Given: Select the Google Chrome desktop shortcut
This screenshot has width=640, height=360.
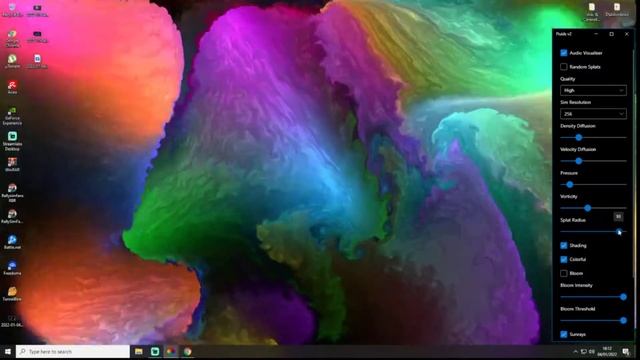Looking at the screenshot, I should pos(12,39).
